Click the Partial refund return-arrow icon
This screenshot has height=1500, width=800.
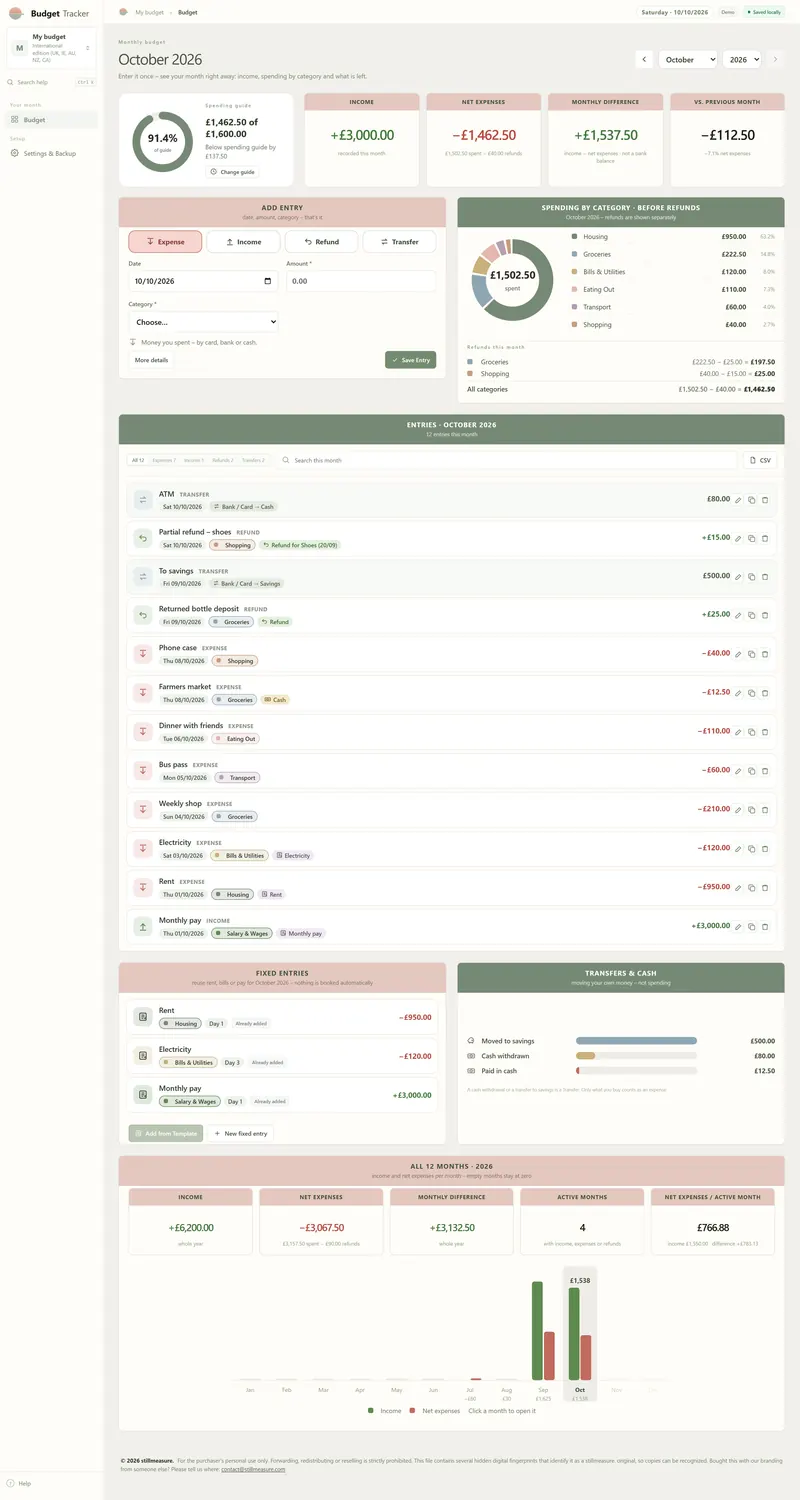(142, 538)
